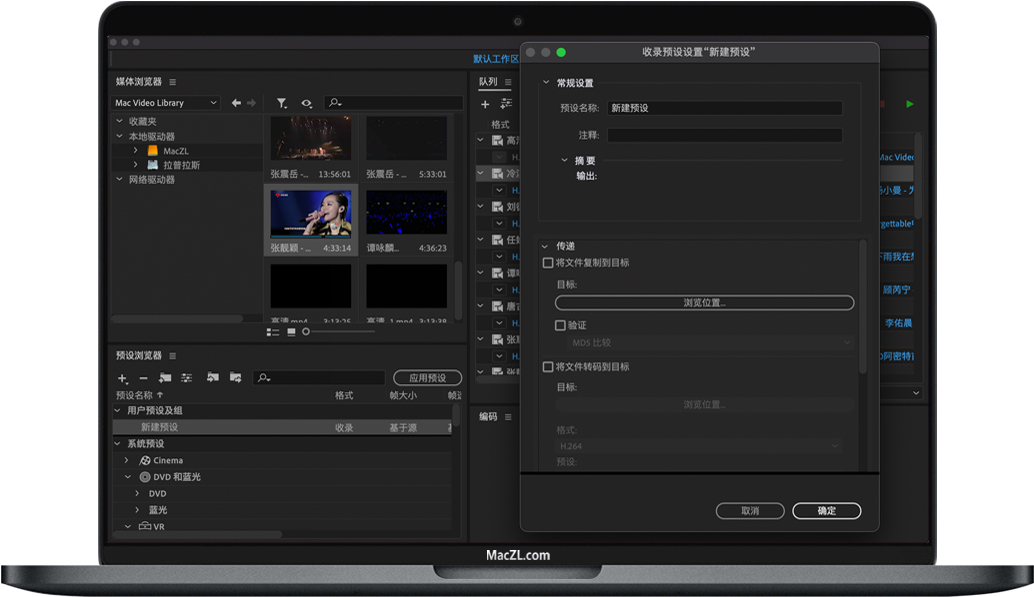Click the new preset group folder icon
Image resolution: width=1034 pixels, height=597 pixels.
[163, 378]
